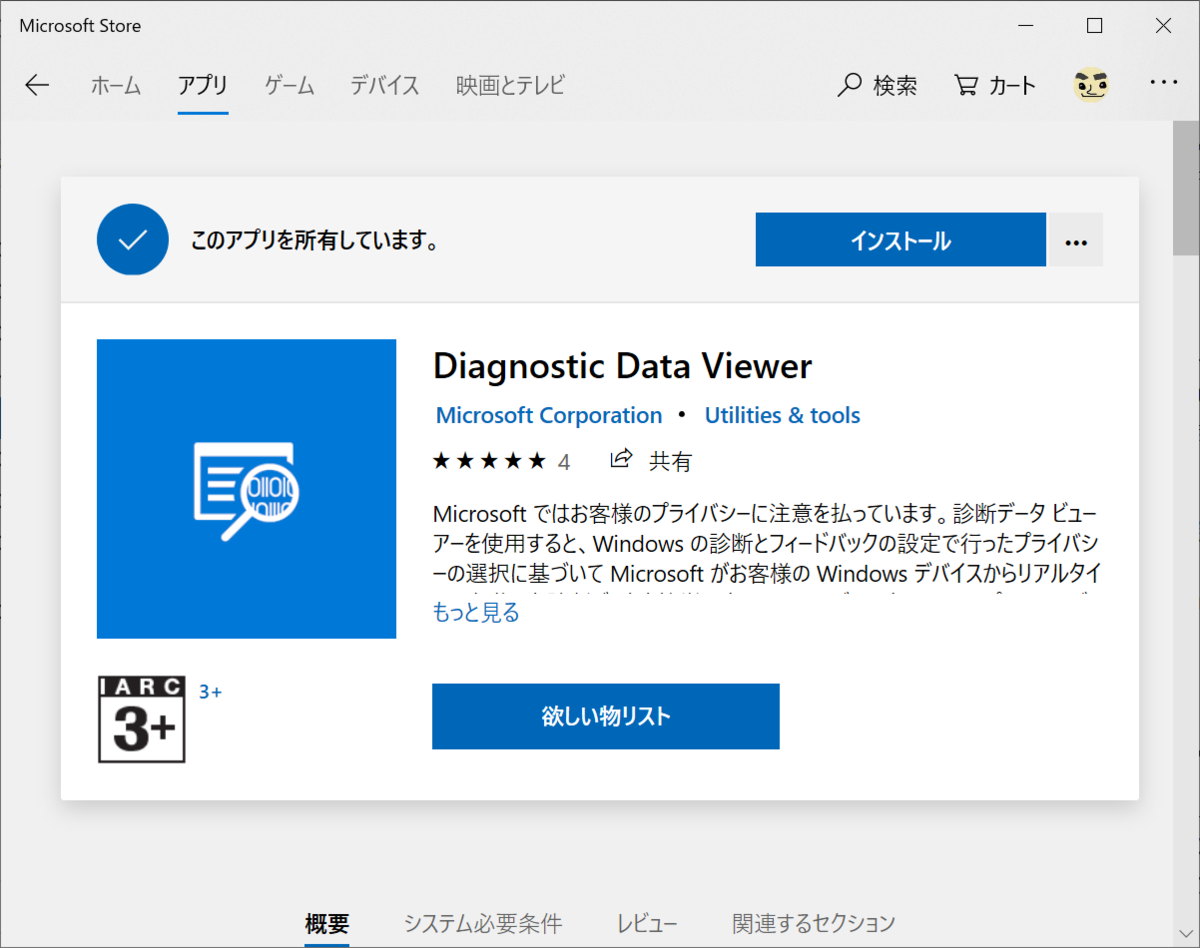Click the 3+ age rating link
This screenshot has width=1200, height=948.
tap(210, 691)
